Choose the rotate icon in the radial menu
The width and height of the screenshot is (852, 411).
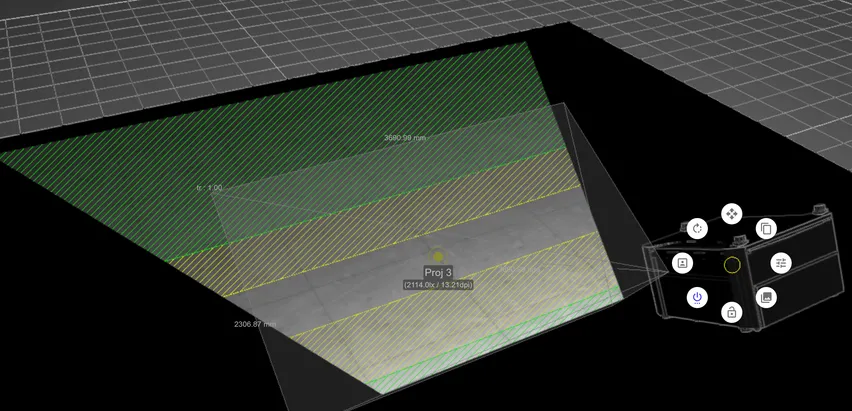[697, 228]
